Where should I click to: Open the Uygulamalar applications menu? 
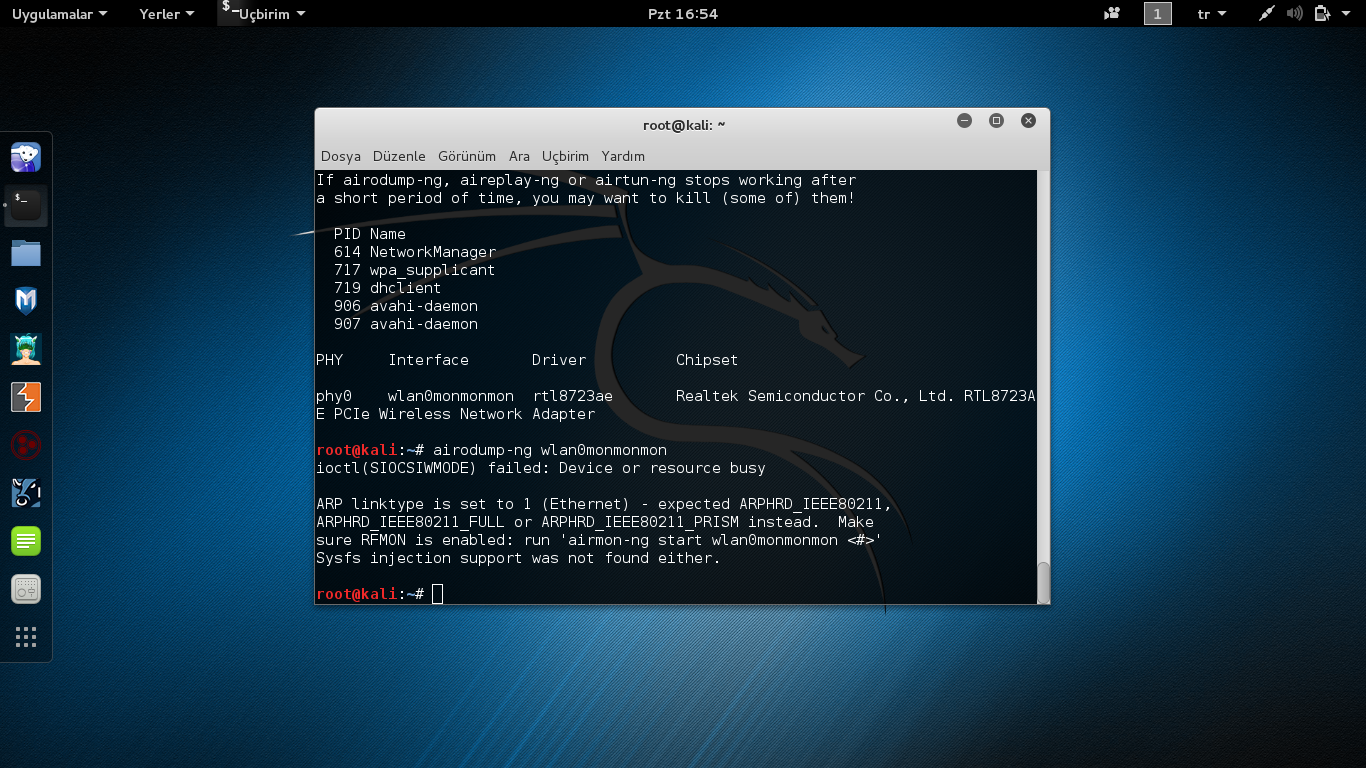tap(59, 14)
